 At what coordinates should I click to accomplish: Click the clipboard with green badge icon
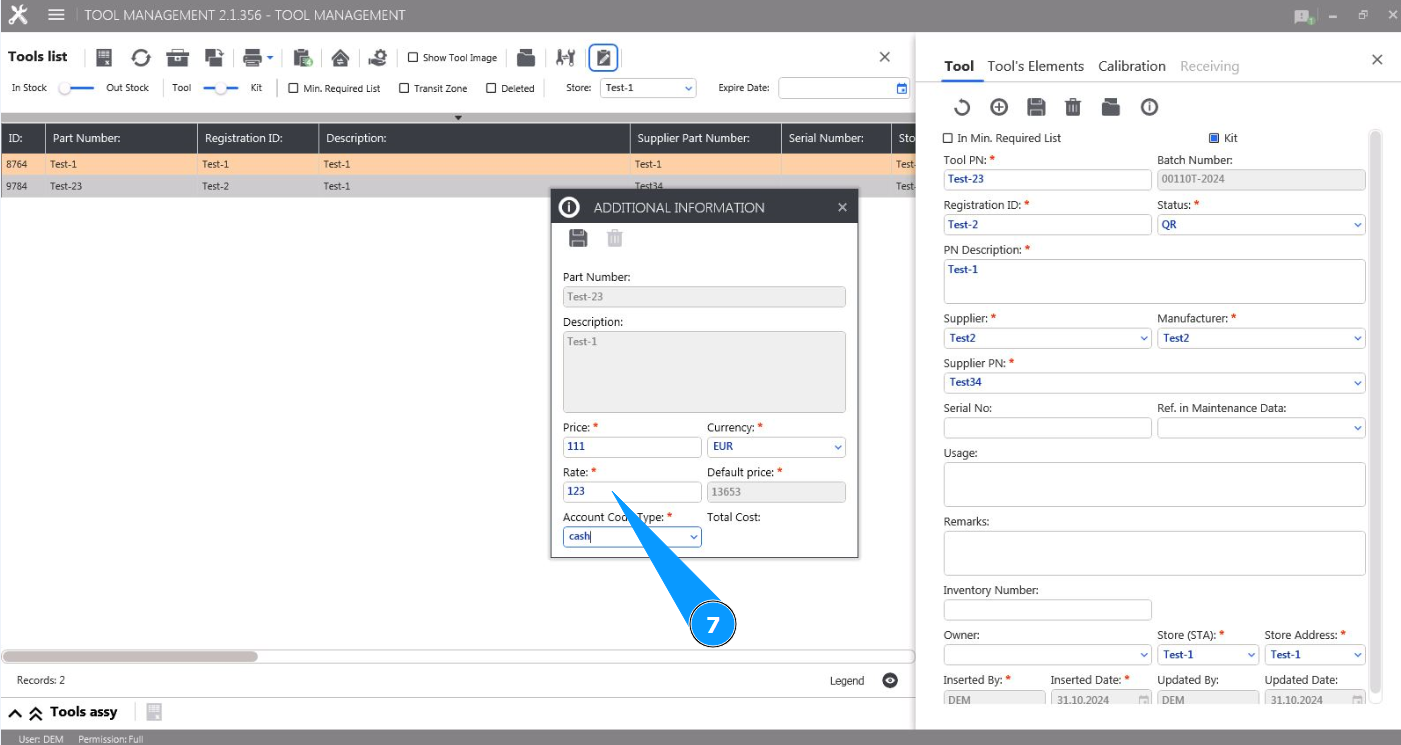303,57
